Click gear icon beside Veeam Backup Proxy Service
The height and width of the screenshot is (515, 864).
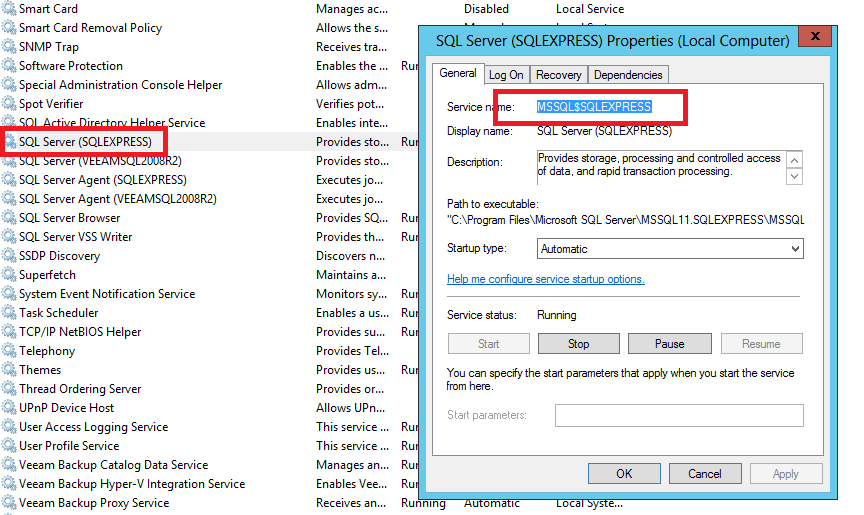(9, 503)
